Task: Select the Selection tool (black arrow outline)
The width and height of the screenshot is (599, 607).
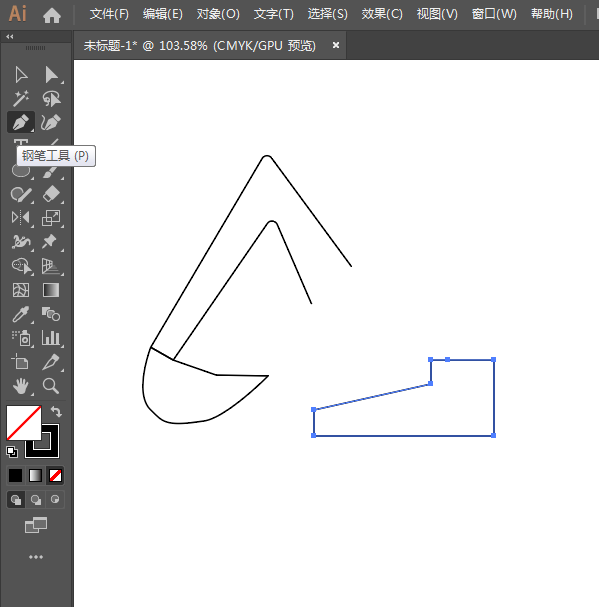Action: point(21,75)
